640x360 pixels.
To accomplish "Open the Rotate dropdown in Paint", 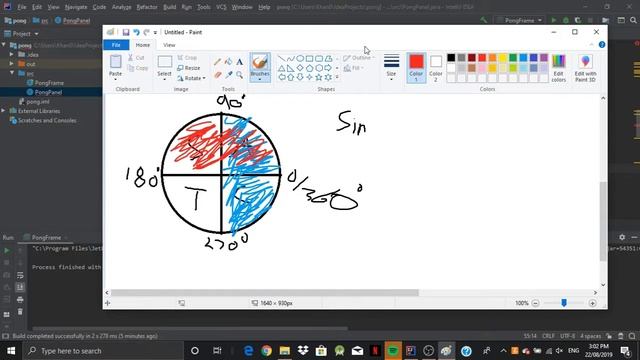I will [191, 78].
